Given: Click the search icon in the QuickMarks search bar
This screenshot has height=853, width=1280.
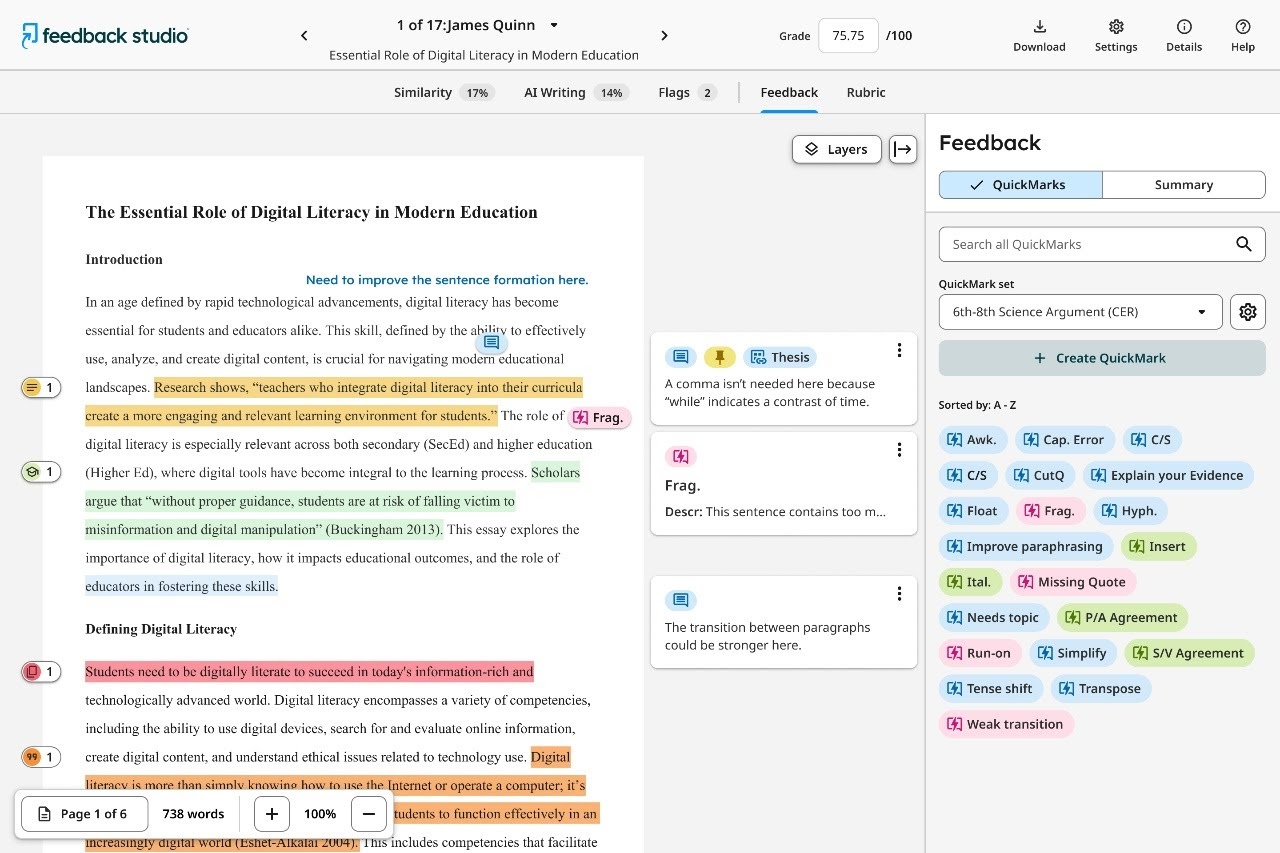Looking at the screenshot, I should pyautogui.click(x=1243, y=243).
